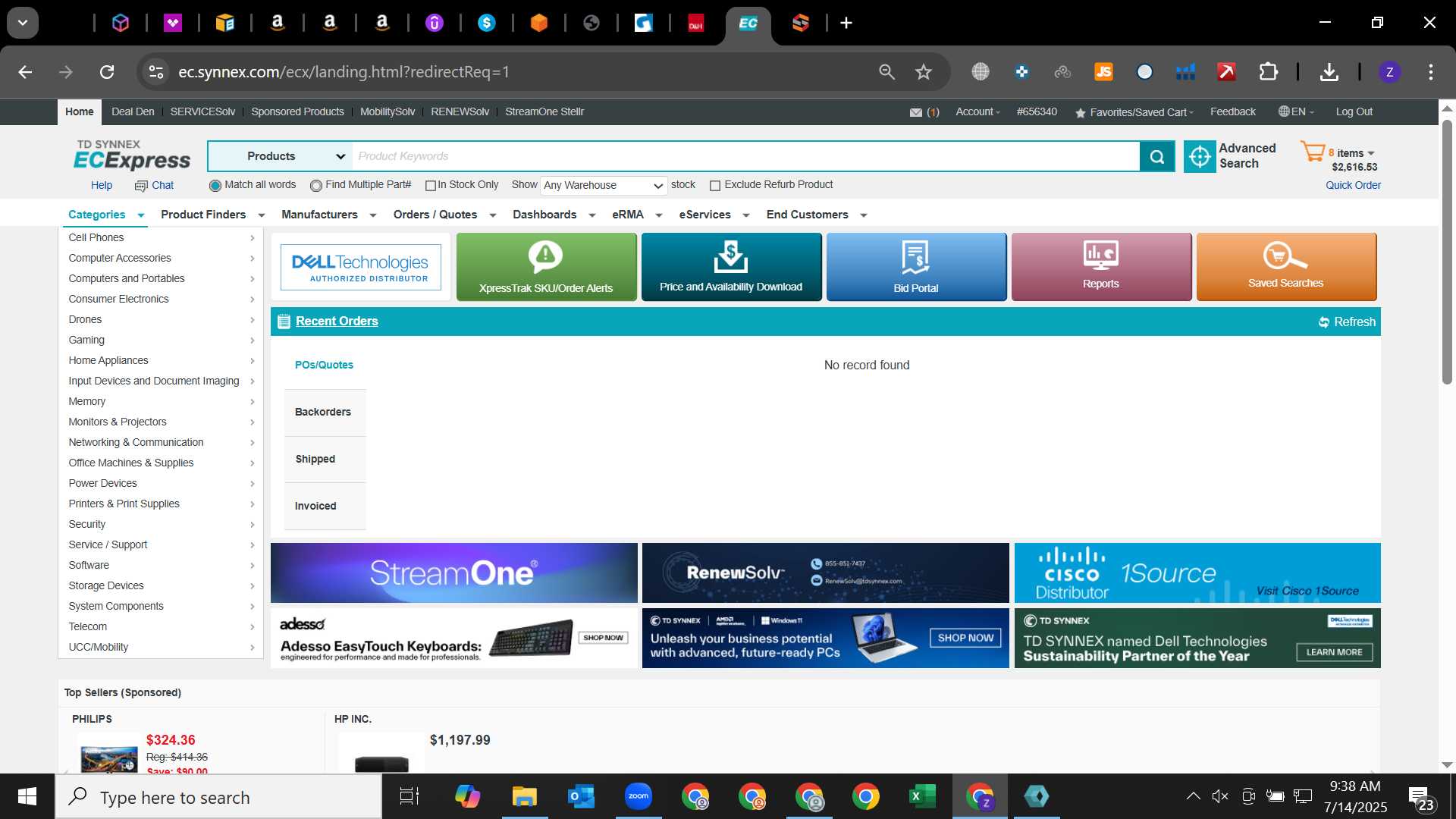Screen dimensions: 1456x819
Task: Select Match all words radio button
Action: (215, 186)
